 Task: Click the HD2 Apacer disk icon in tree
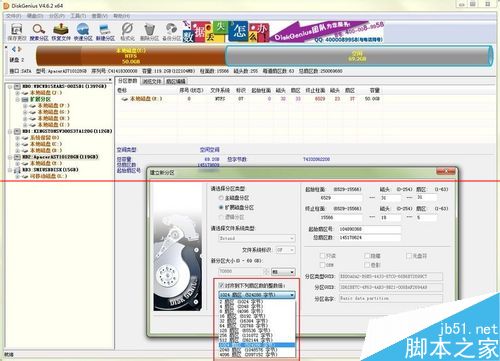pos(17,157)
